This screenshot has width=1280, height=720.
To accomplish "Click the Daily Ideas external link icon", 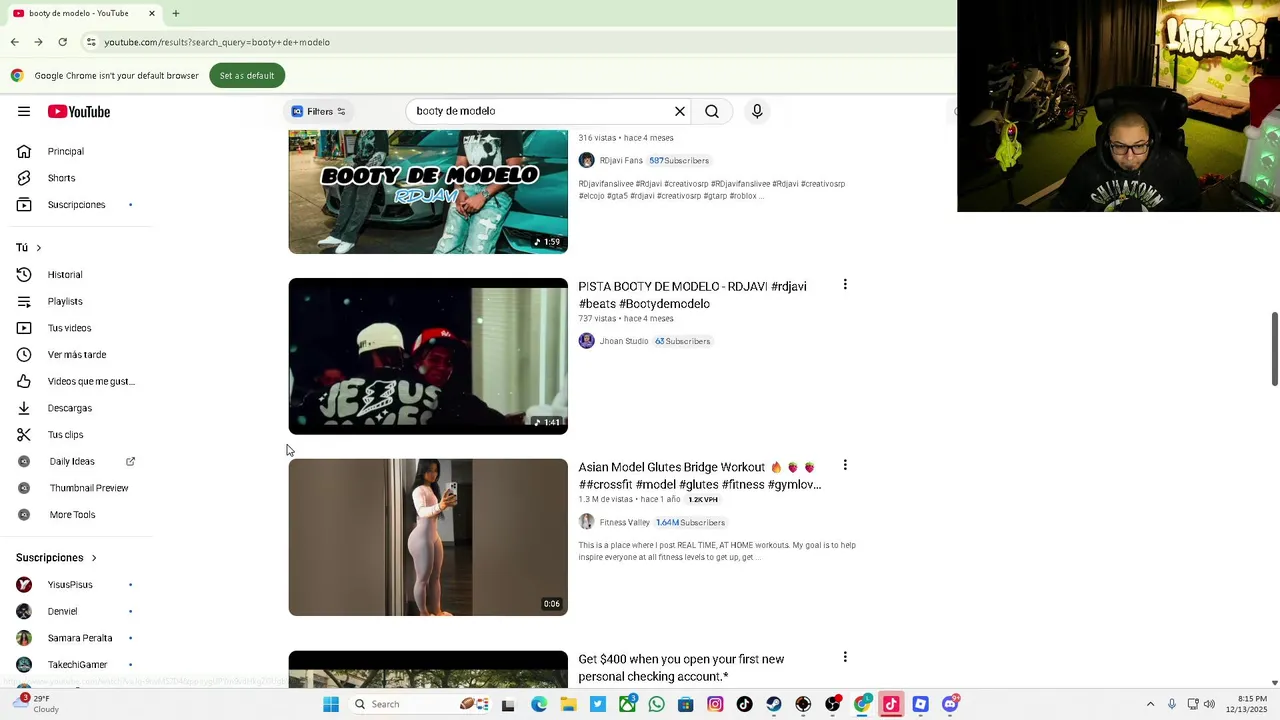I will 130,461.
